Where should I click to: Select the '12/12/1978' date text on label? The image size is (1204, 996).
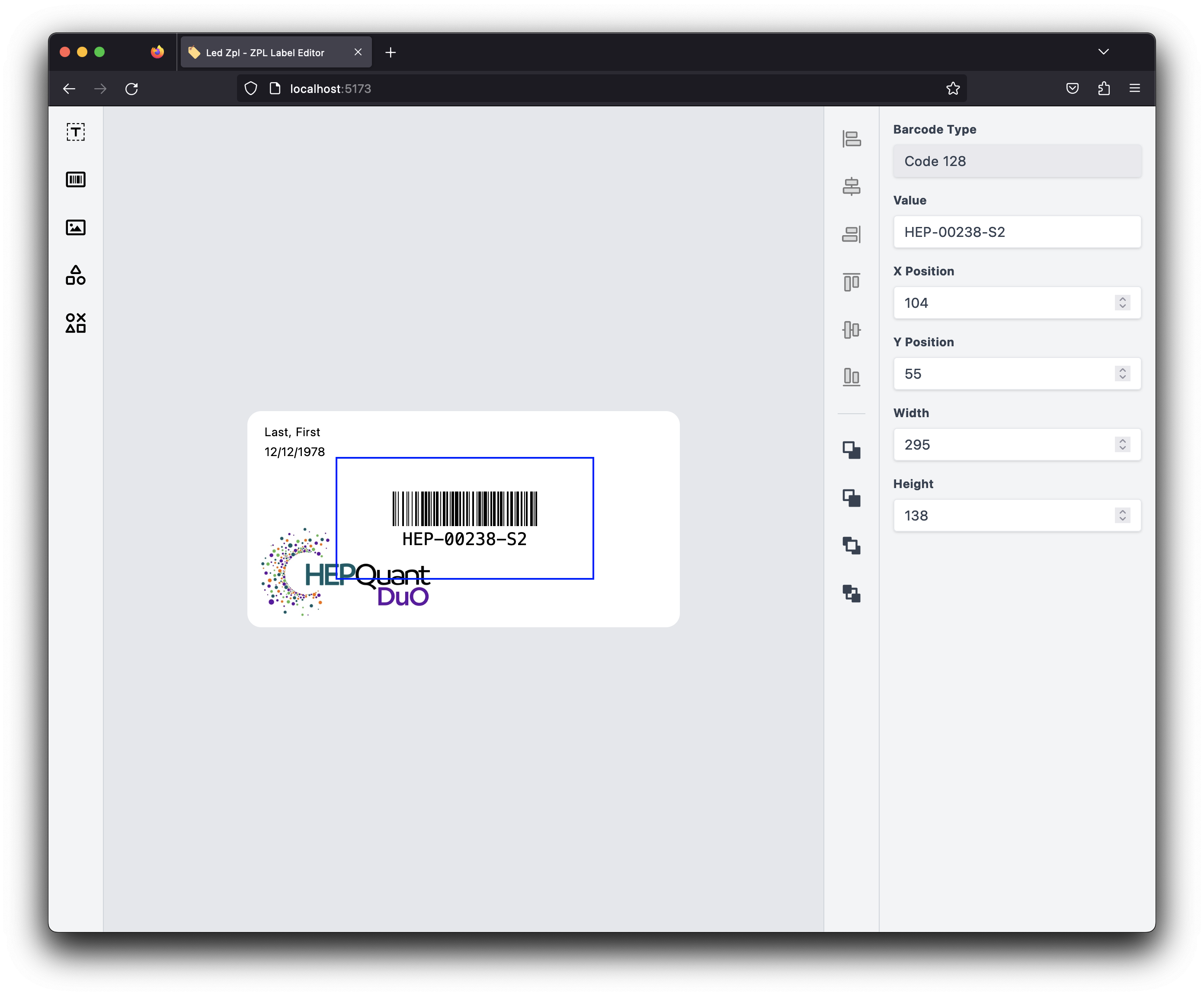click(295, 452)
